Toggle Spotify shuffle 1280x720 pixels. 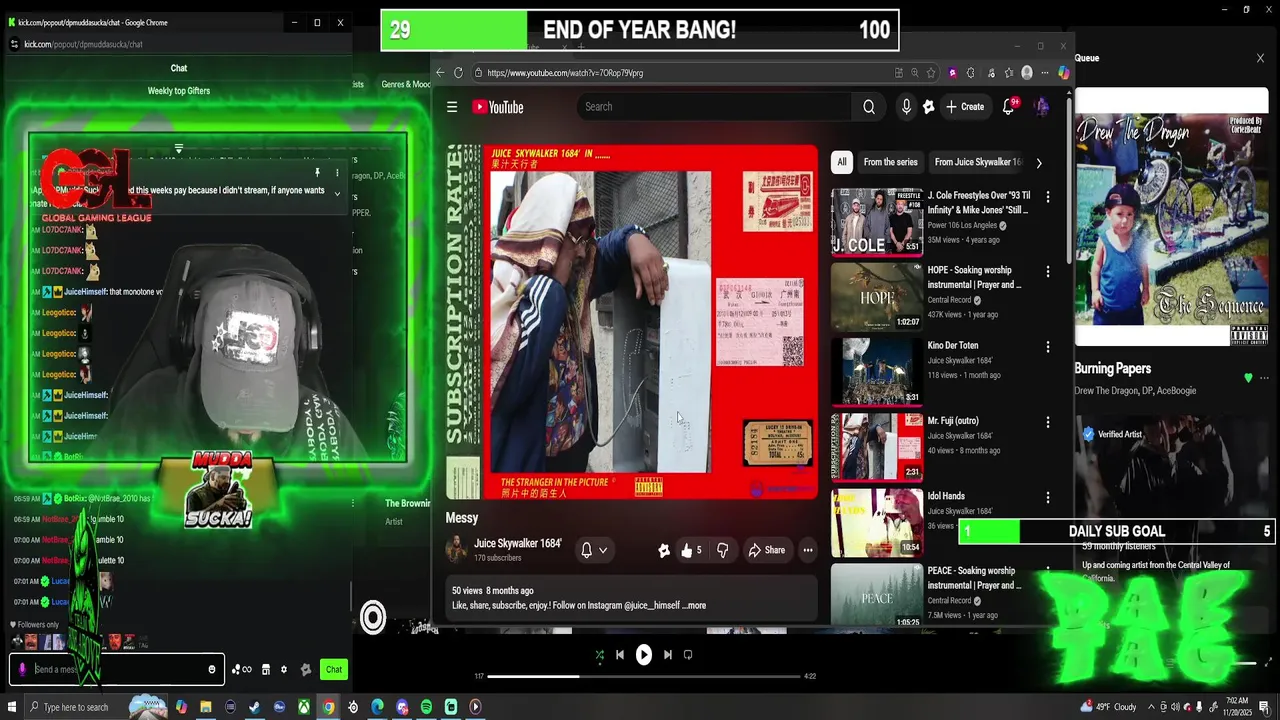(599, 655)
